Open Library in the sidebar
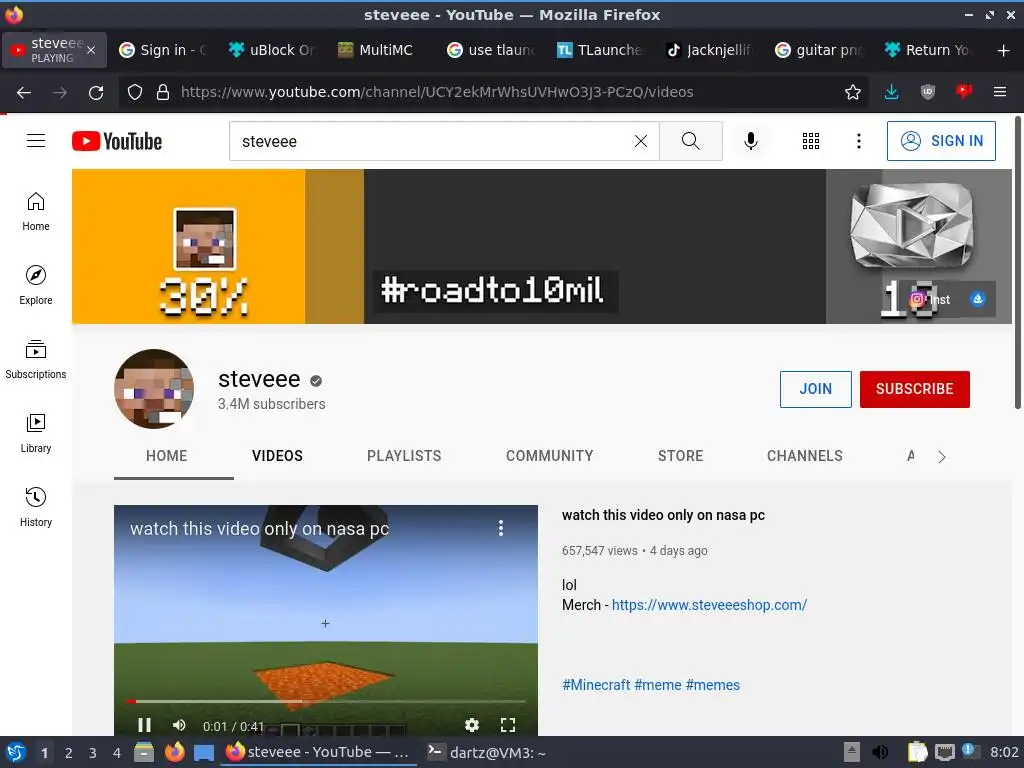 point(36,433)
